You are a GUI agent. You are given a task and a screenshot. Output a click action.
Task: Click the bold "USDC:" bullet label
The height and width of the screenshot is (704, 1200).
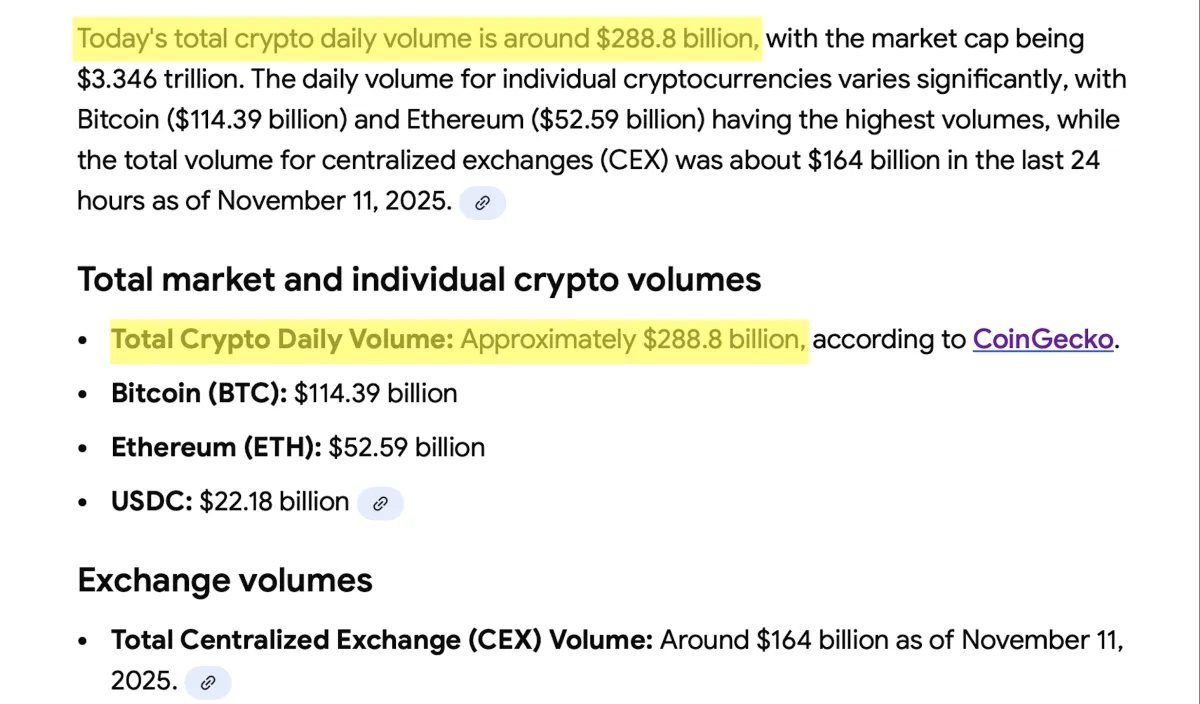pyautogui.click(x=151, y=501)
